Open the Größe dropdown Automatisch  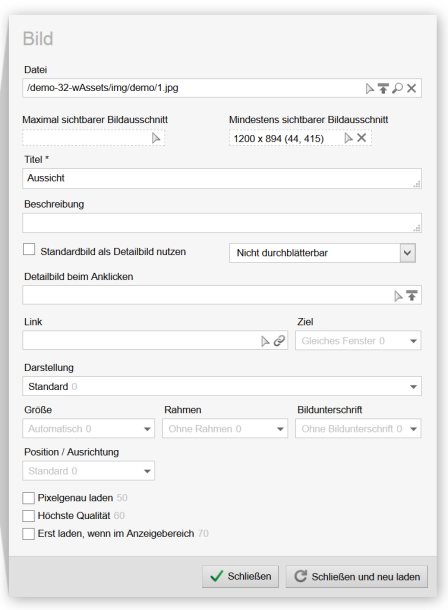click(89, 429)
